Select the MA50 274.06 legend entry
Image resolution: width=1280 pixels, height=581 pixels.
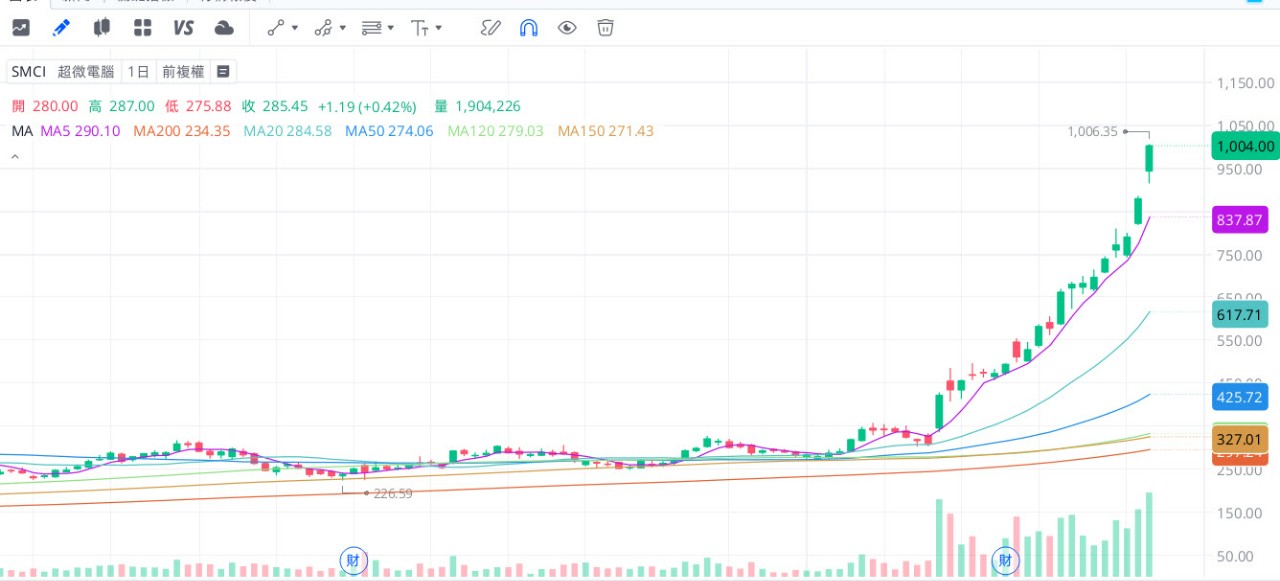click(x=389, y=131)
